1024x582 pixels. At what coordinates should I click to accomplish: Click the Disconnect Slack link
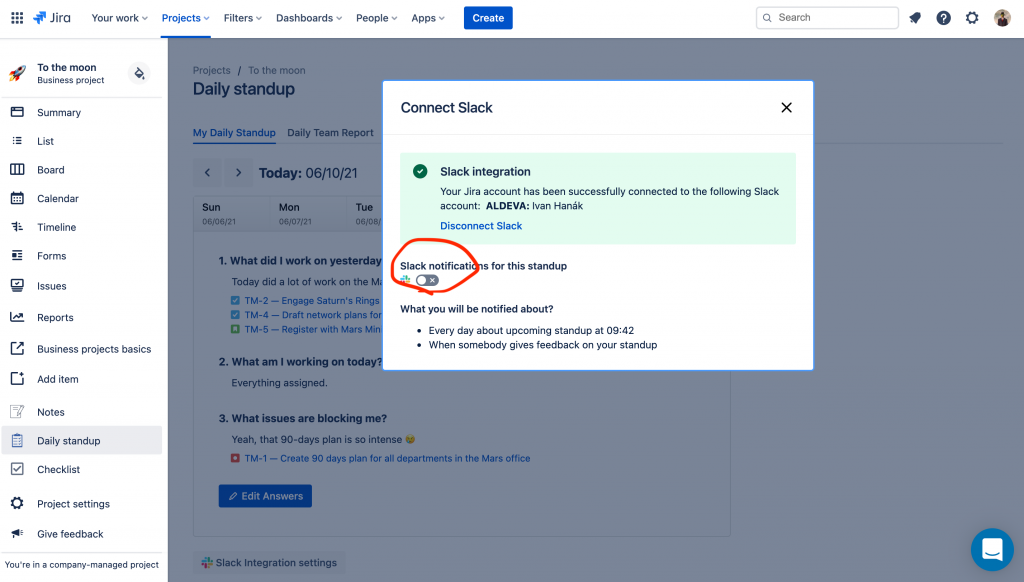pyautogui.click(x=481, y=226)
